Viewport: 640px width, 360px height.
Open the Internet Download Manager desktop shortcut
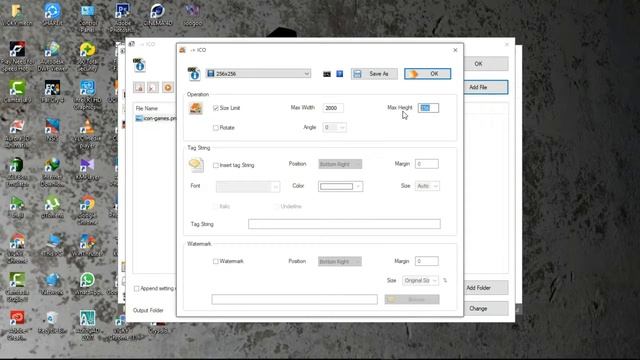click(52, 172)
